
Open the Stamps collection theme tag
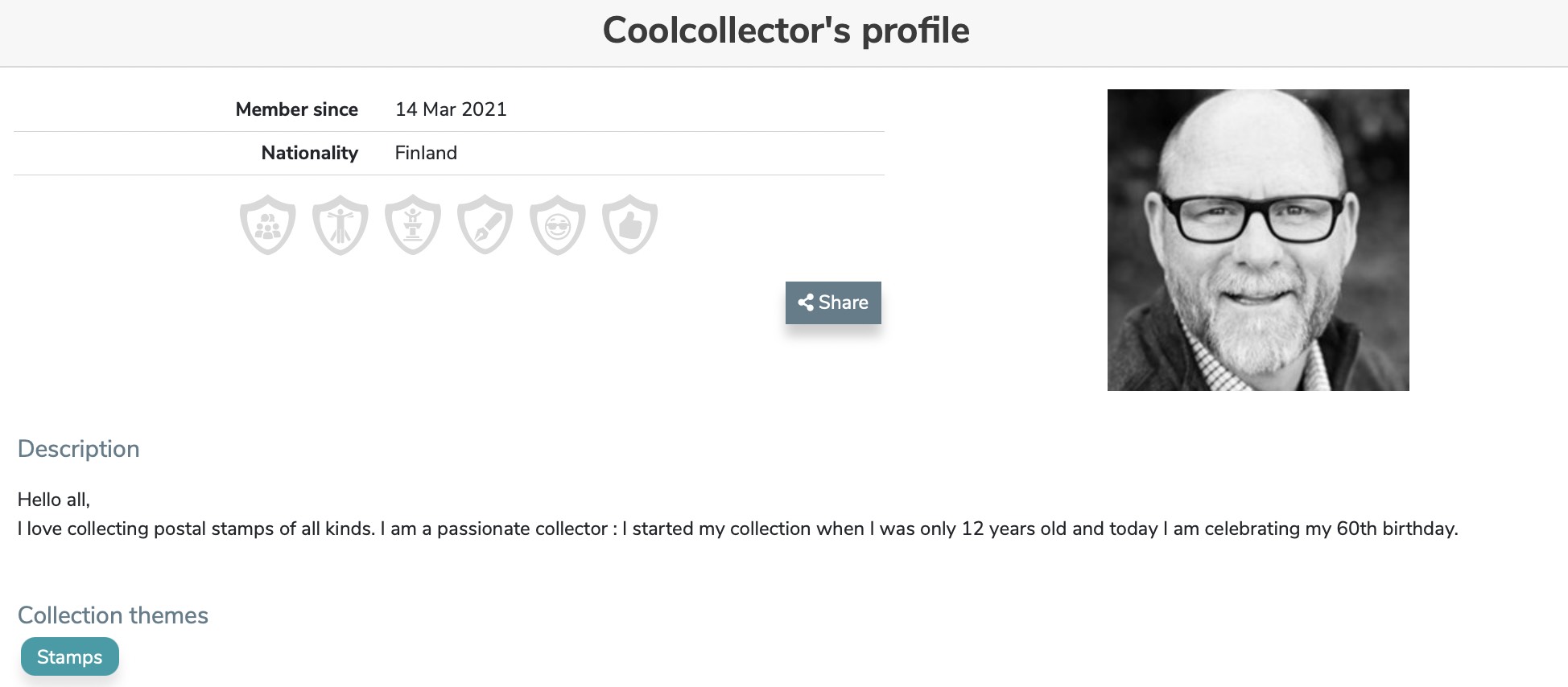point(70,656)
